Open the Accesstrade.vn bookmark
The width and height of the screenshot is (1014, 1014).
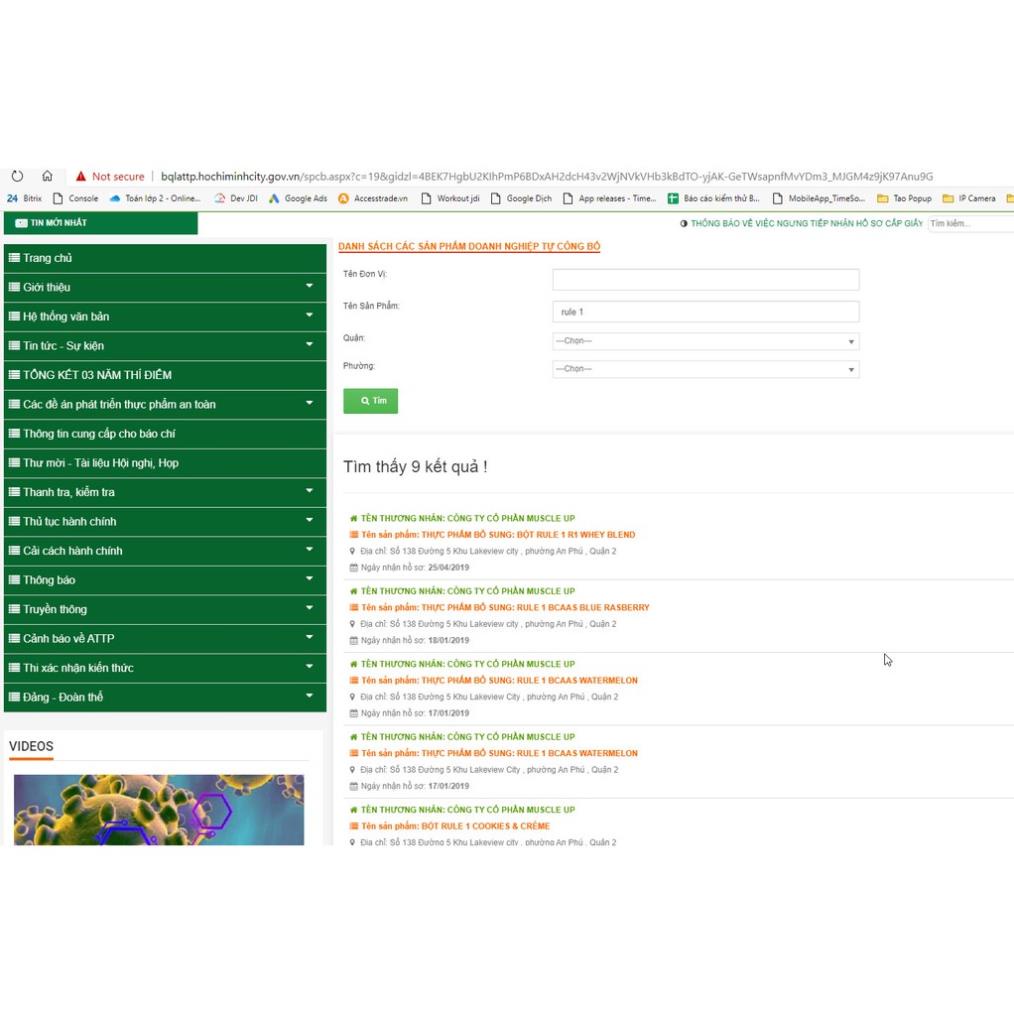click(x=373, y=199)
